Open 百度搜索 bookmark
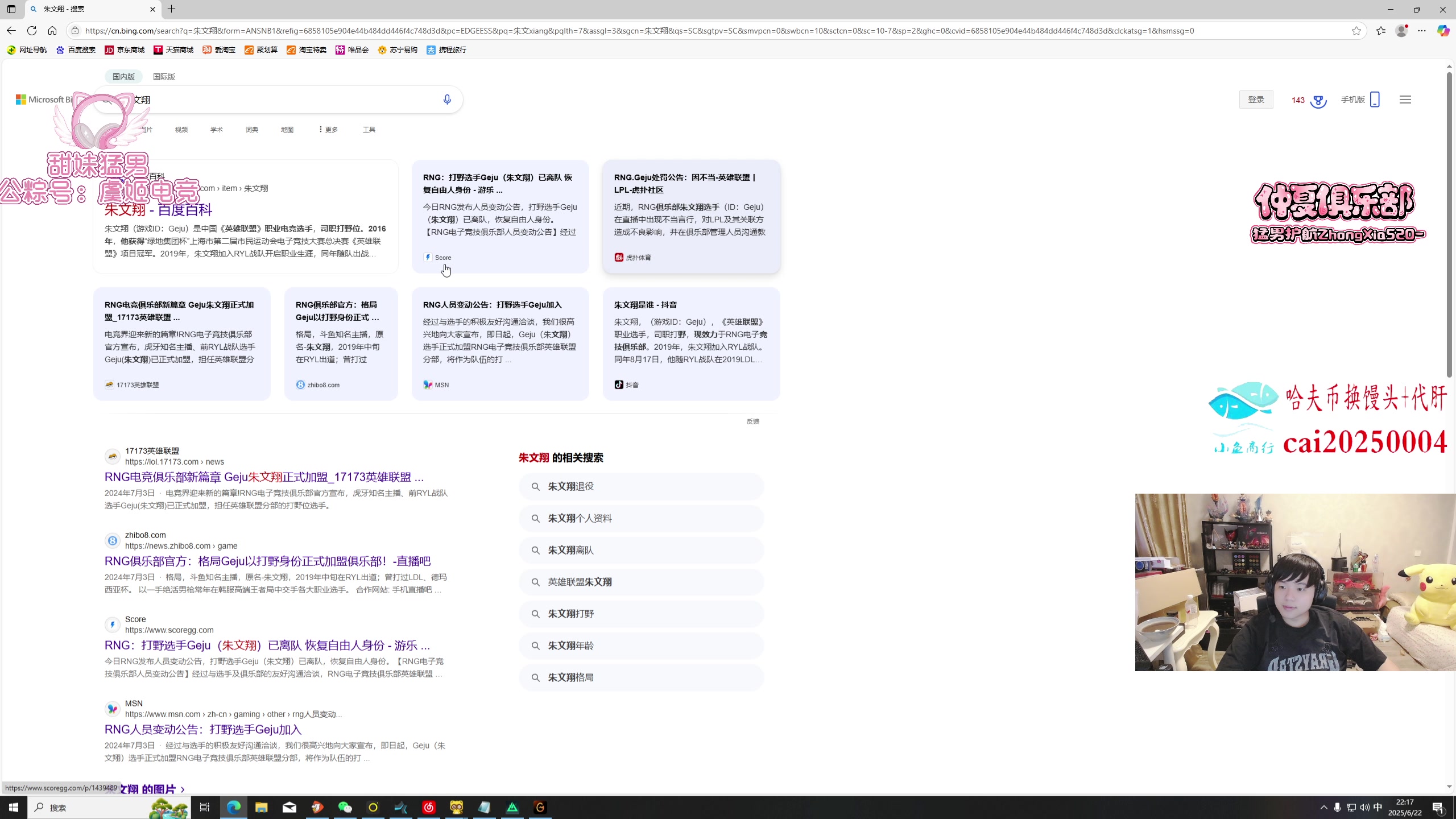Screen dimensions: 1456x819 pos(76,50)
